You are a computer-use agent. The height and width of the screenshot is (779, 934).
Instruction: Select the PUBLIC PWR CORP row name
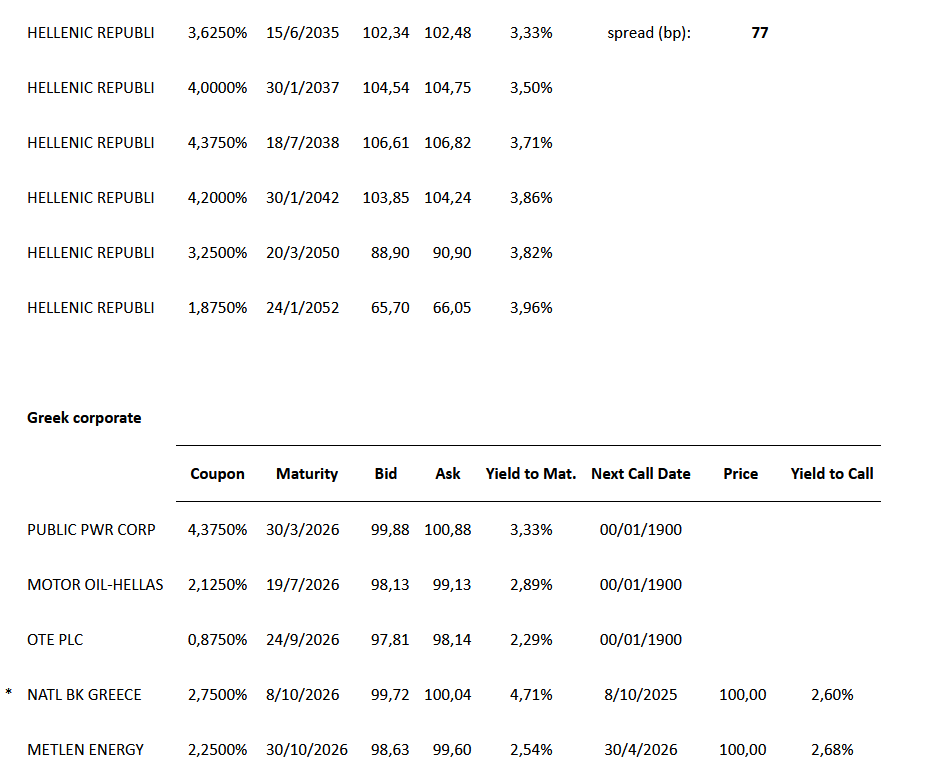click(x=91, y=529)
